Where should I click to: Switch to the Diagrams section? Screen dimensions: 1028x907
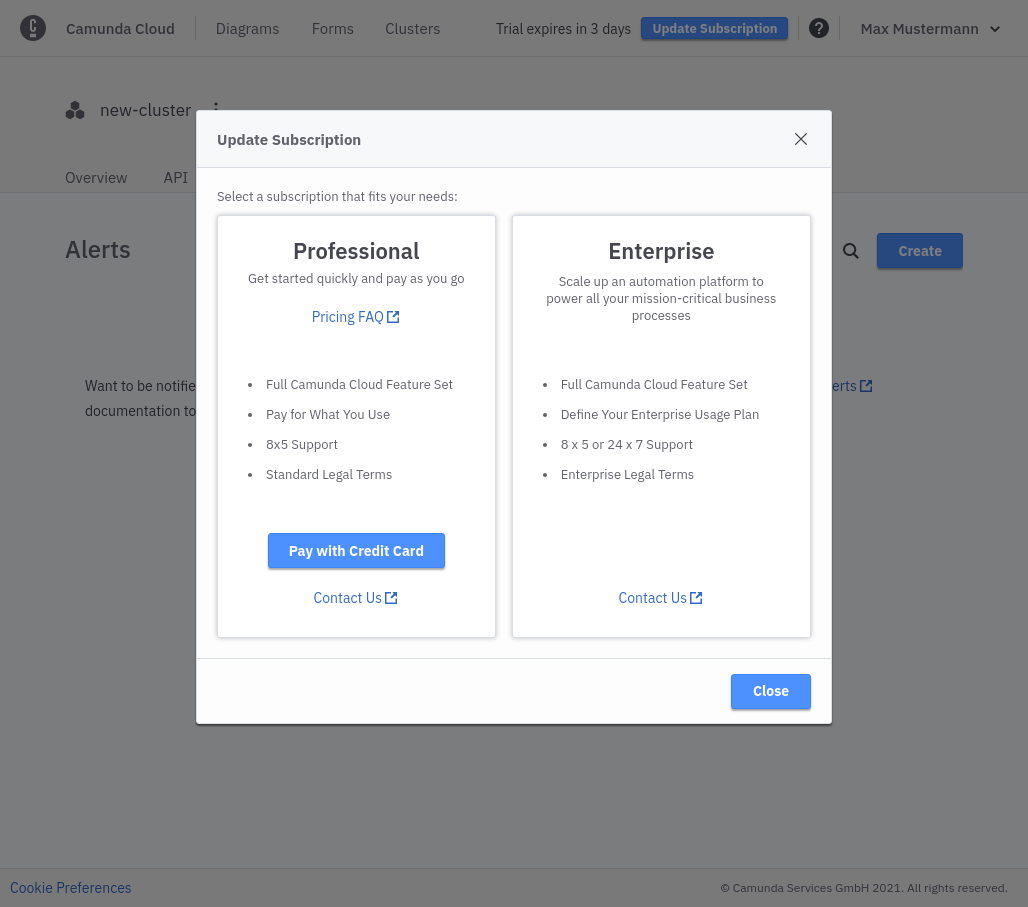(247, 29)
